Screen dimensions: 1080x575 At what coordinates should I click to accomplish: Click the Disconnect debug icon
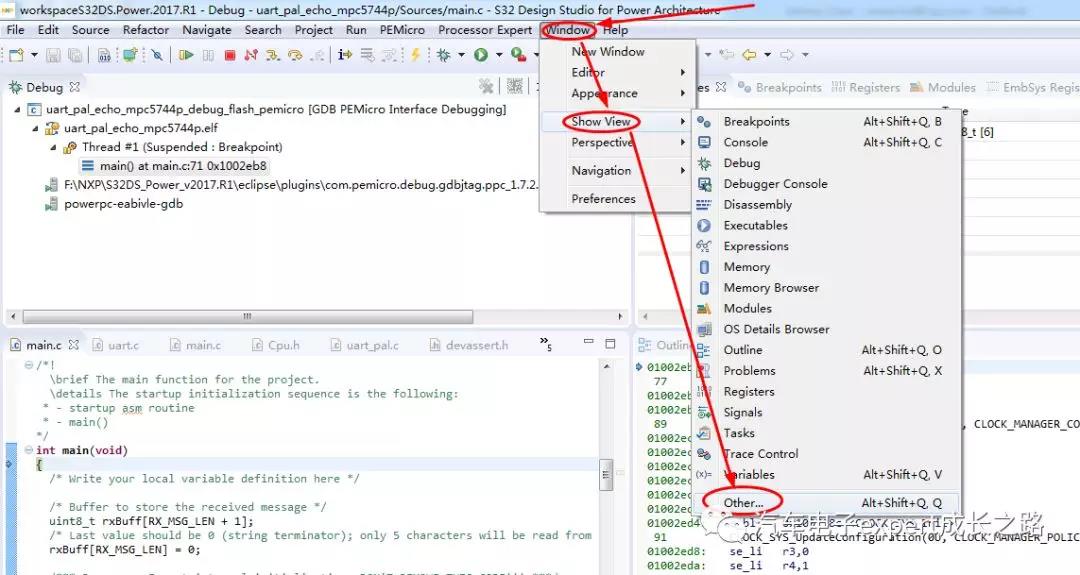(x=251, y=55)
